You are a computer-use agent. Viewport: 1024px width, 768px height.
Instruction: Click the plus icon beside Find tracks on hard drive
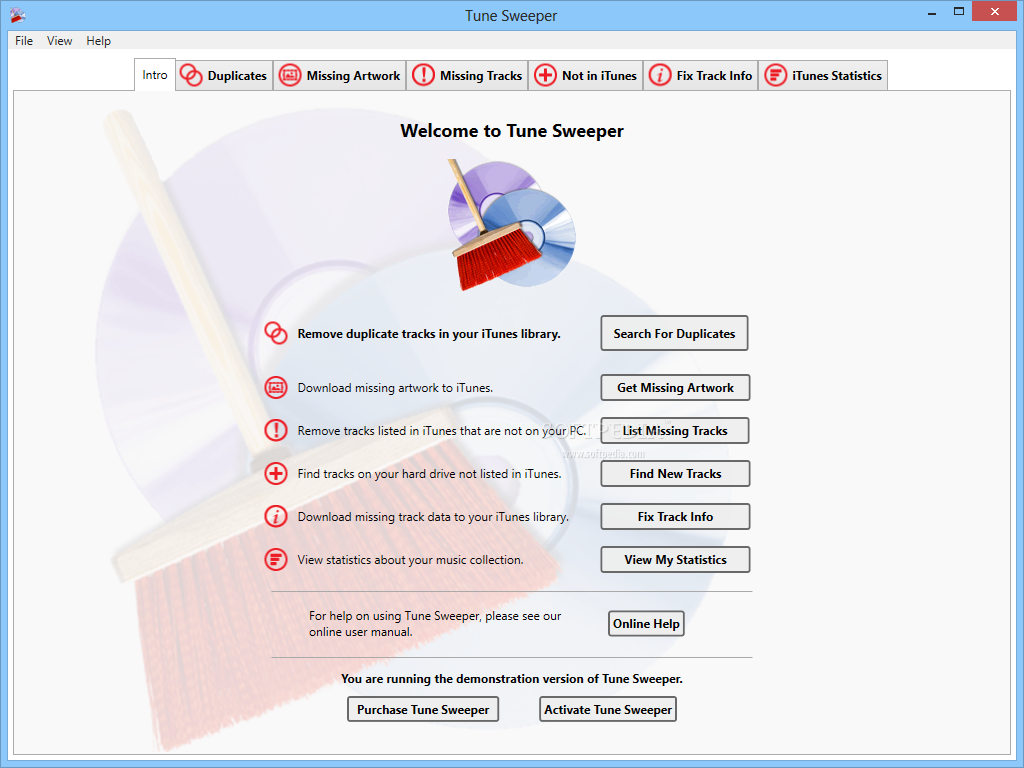(x=276, y=473)
